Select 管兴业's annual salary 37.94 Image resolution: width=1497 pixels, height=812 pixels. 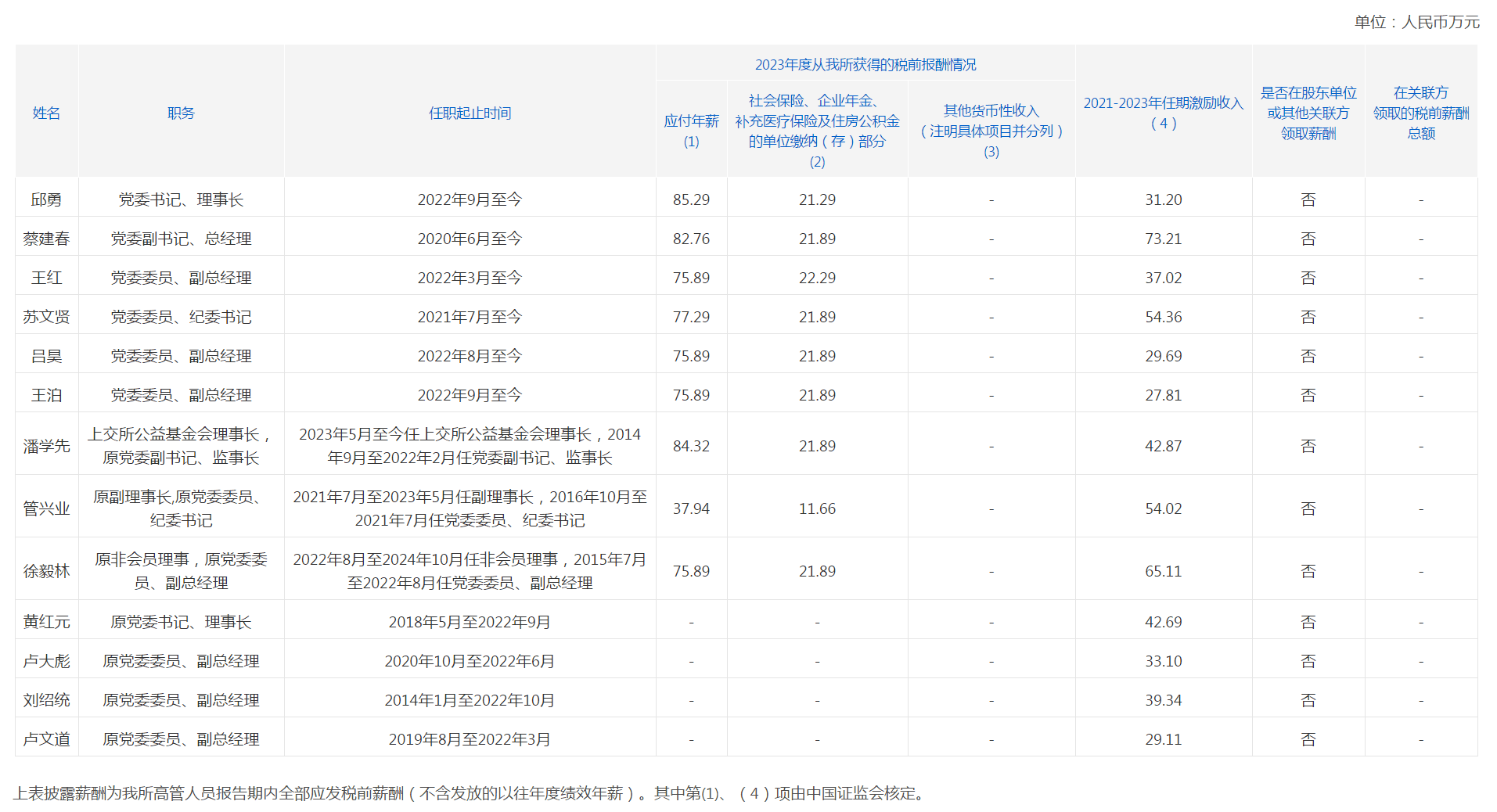click(691, 508)
